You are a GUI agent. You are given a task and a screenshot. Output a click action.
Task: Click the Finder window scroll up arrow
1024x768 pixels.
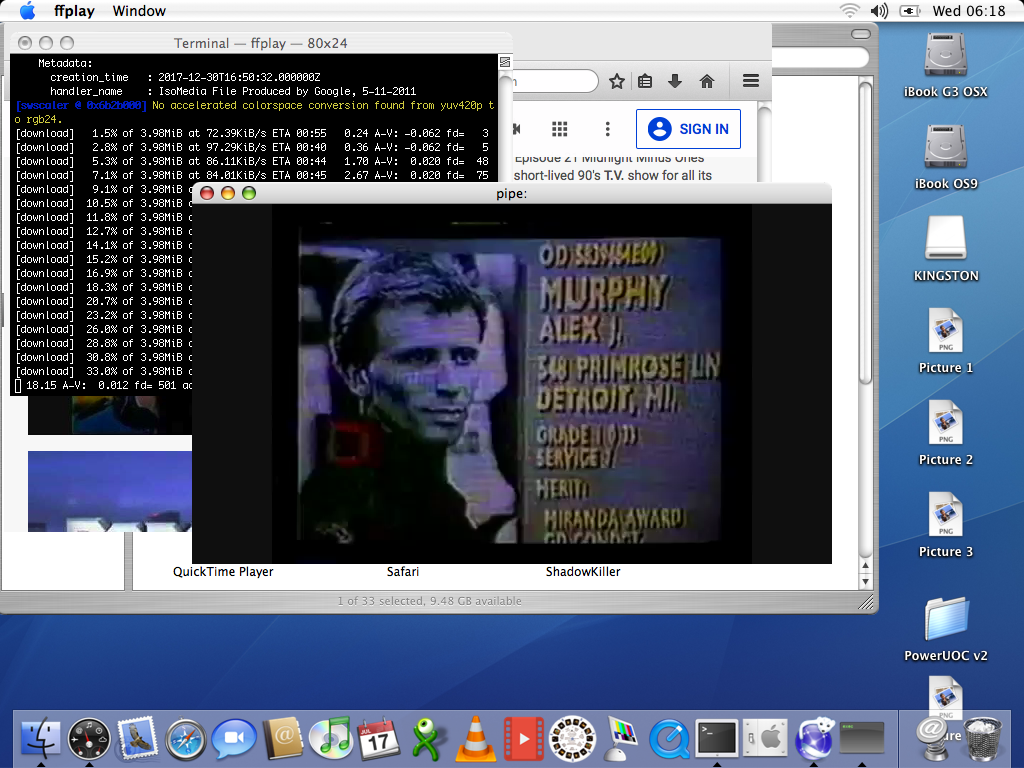click(865, 566)
